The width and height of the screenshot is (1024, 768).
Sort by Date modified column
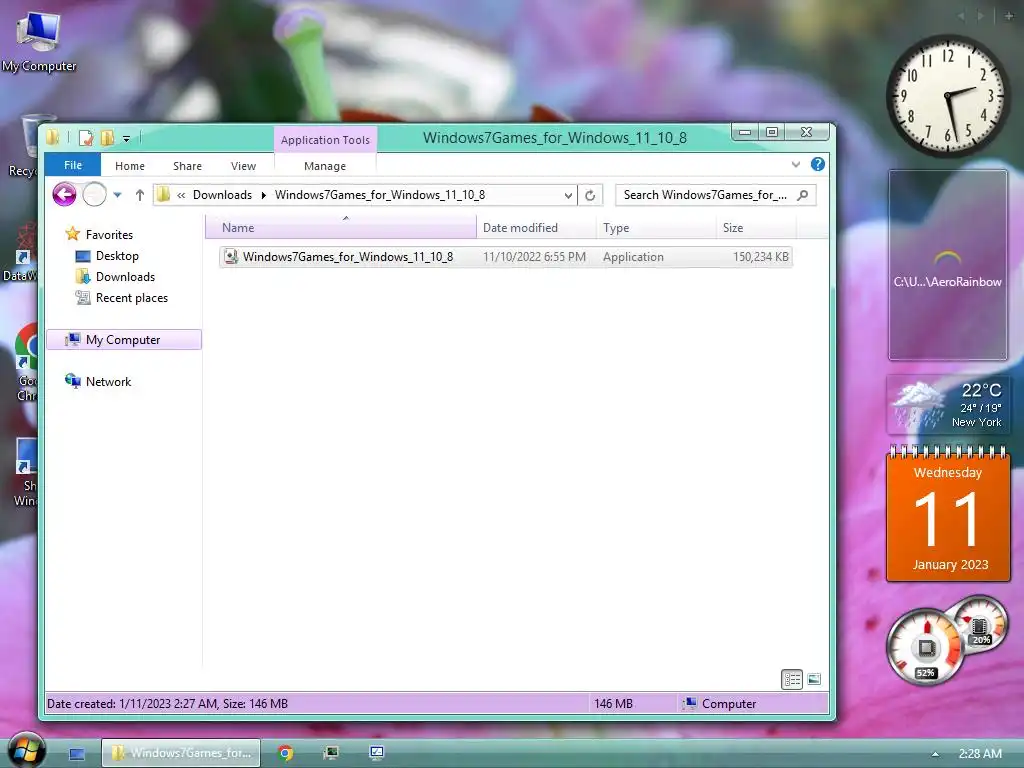click(536, 228)
